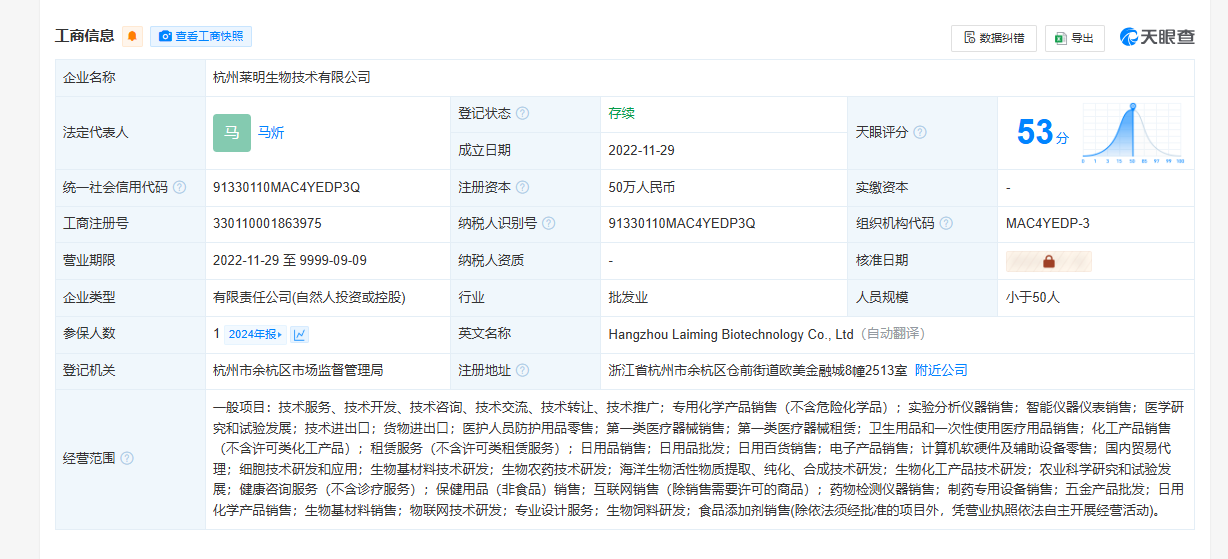Click the 数据纠错 button
This screenshot has width=1228, height=559.
tap(993, 38)
